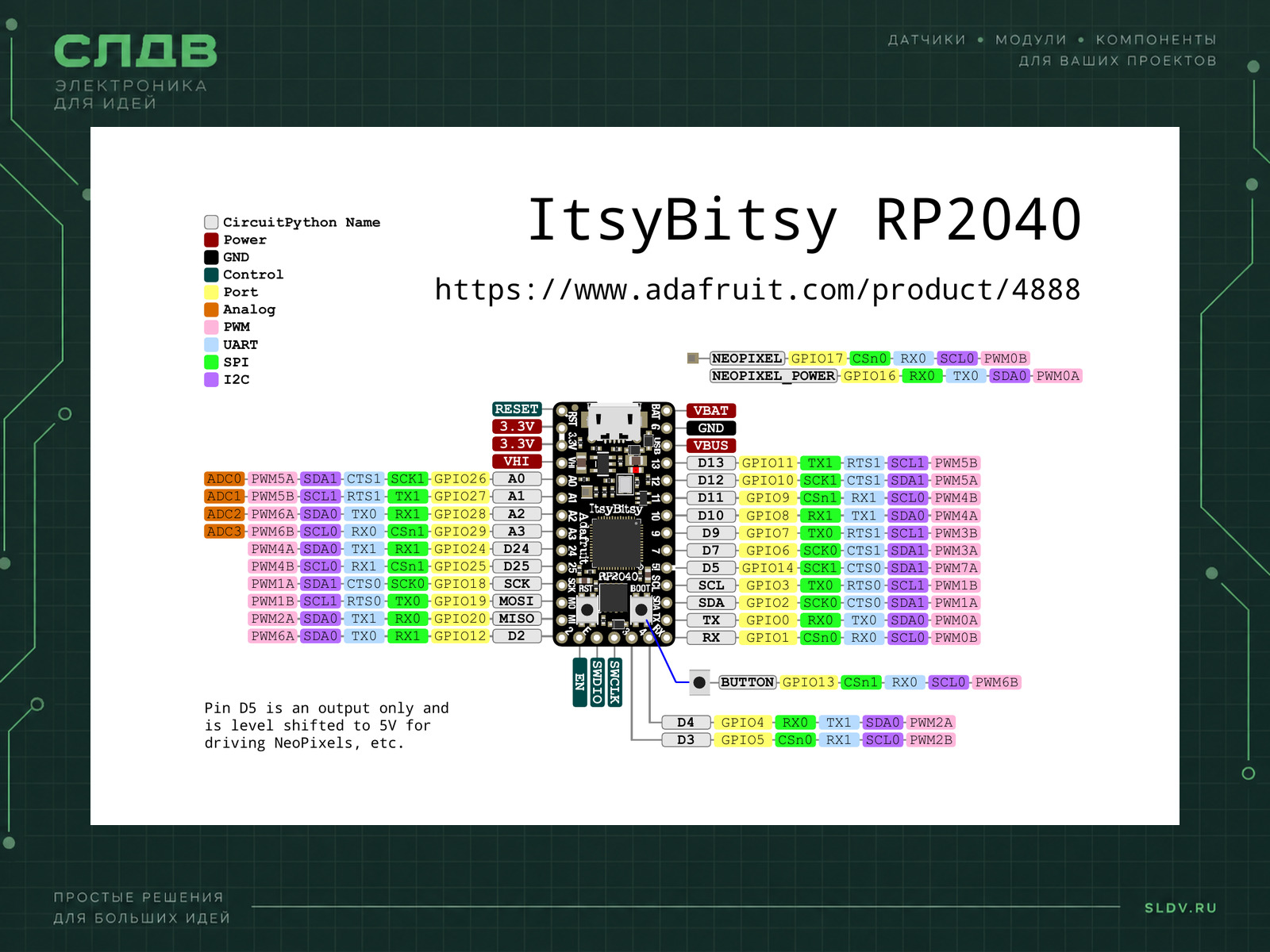
Task: Click the VBUS pin label
Action: tap(711, 446)
